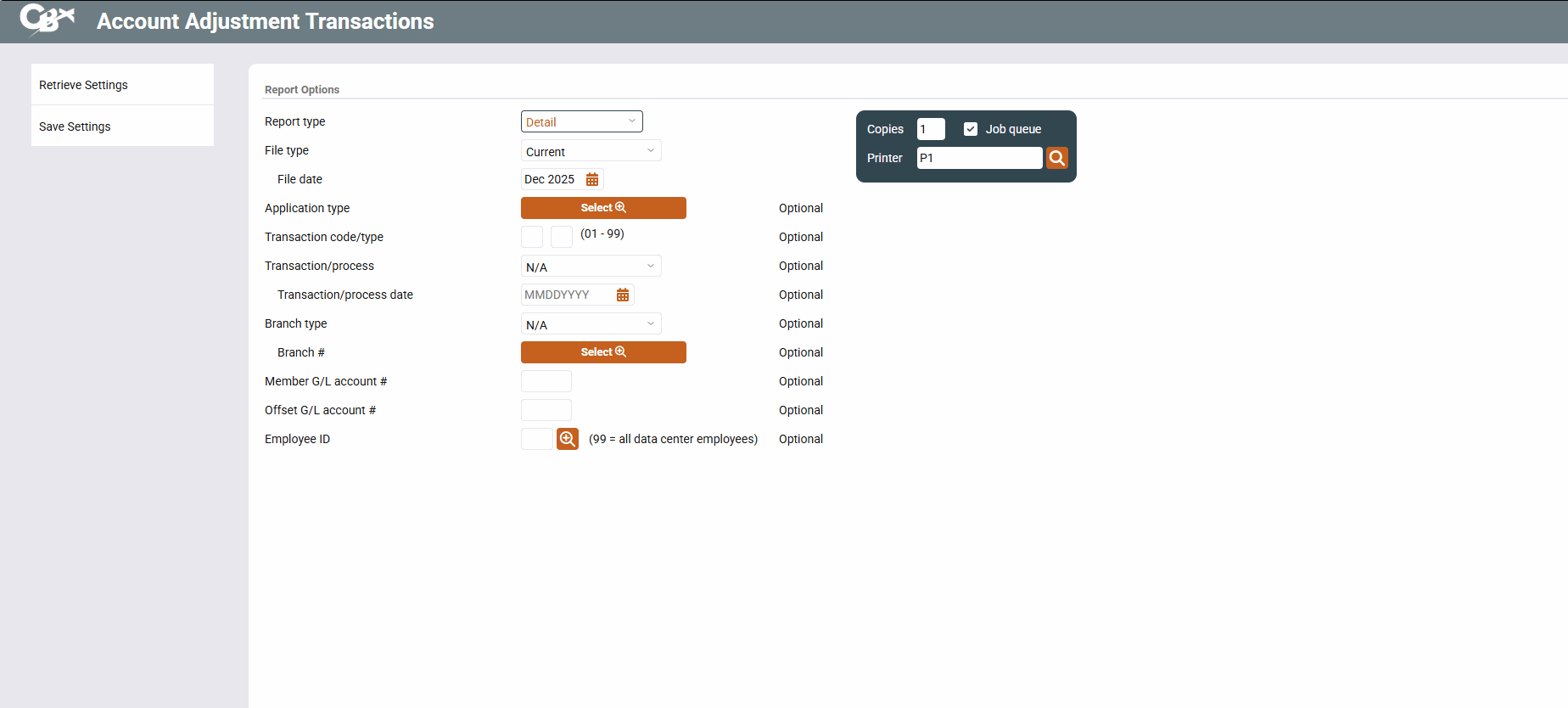Expand the Transaction/process dropdown
Image resolution: width=1568 pixels, height=708 pixels.
591,267
